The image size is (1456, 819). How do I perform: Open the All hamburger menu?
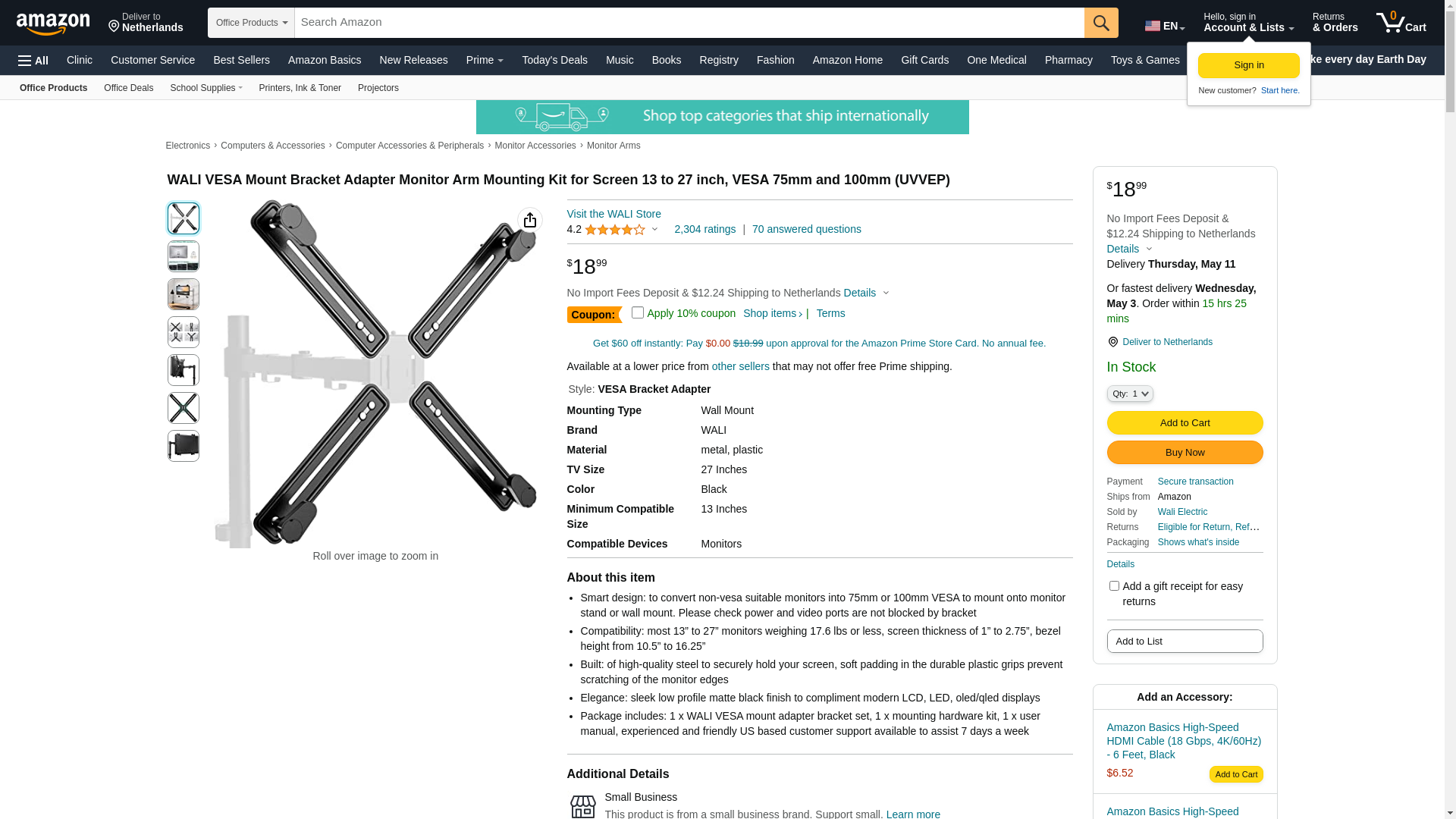[33, 61]
